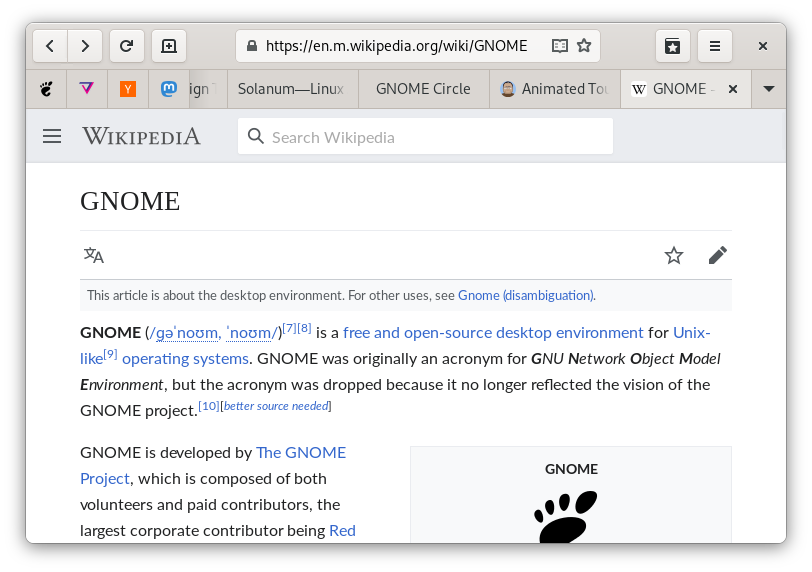Toggle reader mode in the address bar
This screenshot has height=572, width=812.
[560, 46]
